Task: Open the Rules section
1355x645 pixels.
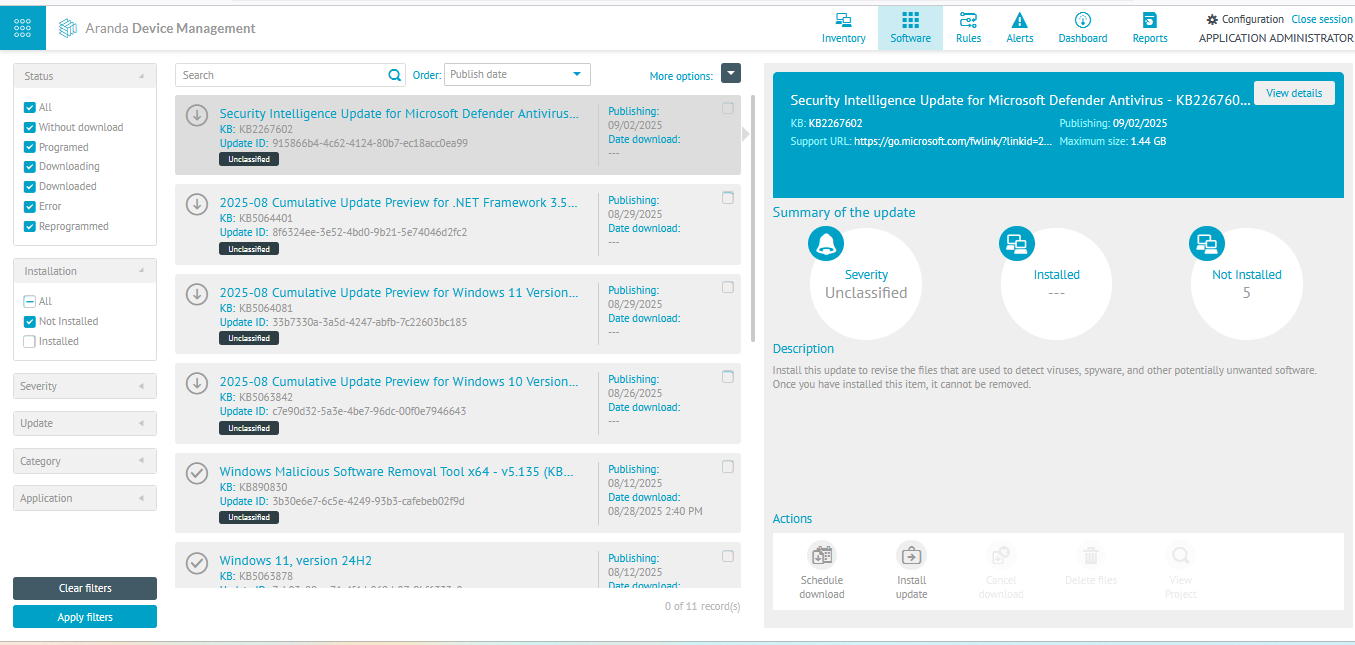Action: click(968, 28)
